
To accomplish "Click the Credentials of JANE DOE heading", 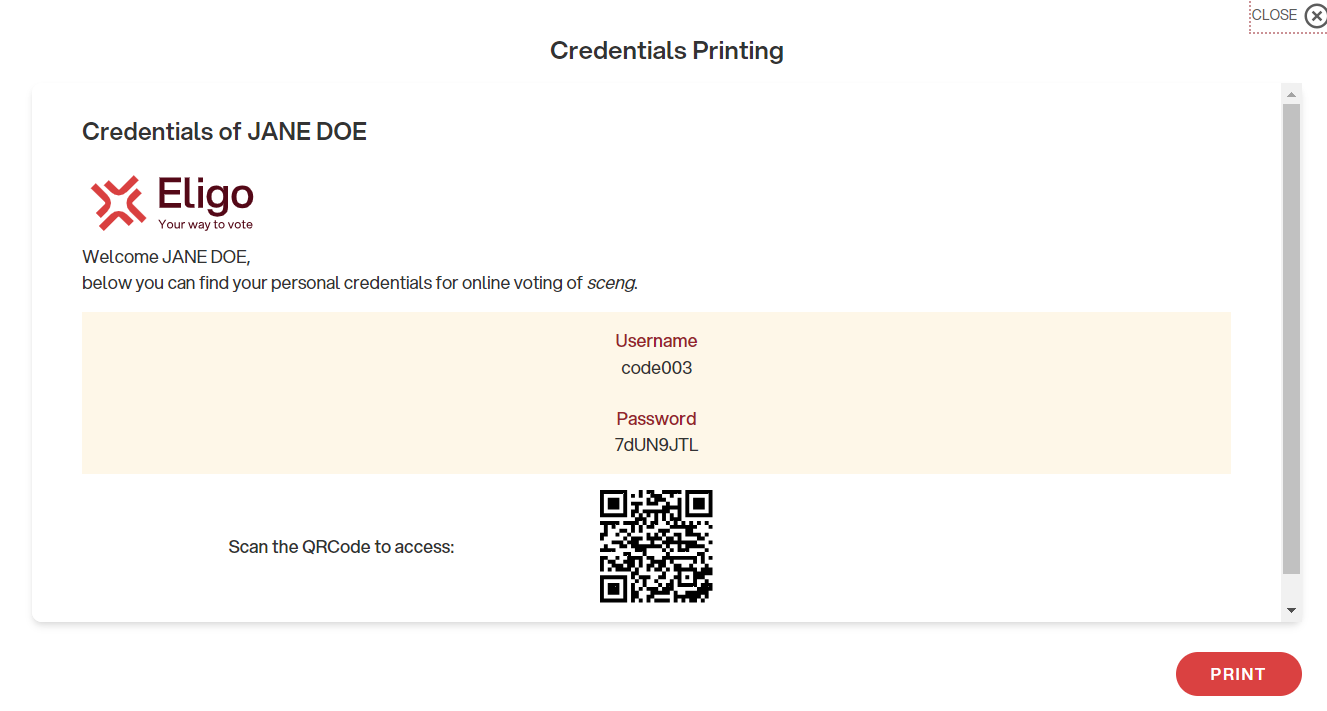I will click(224, 132).
